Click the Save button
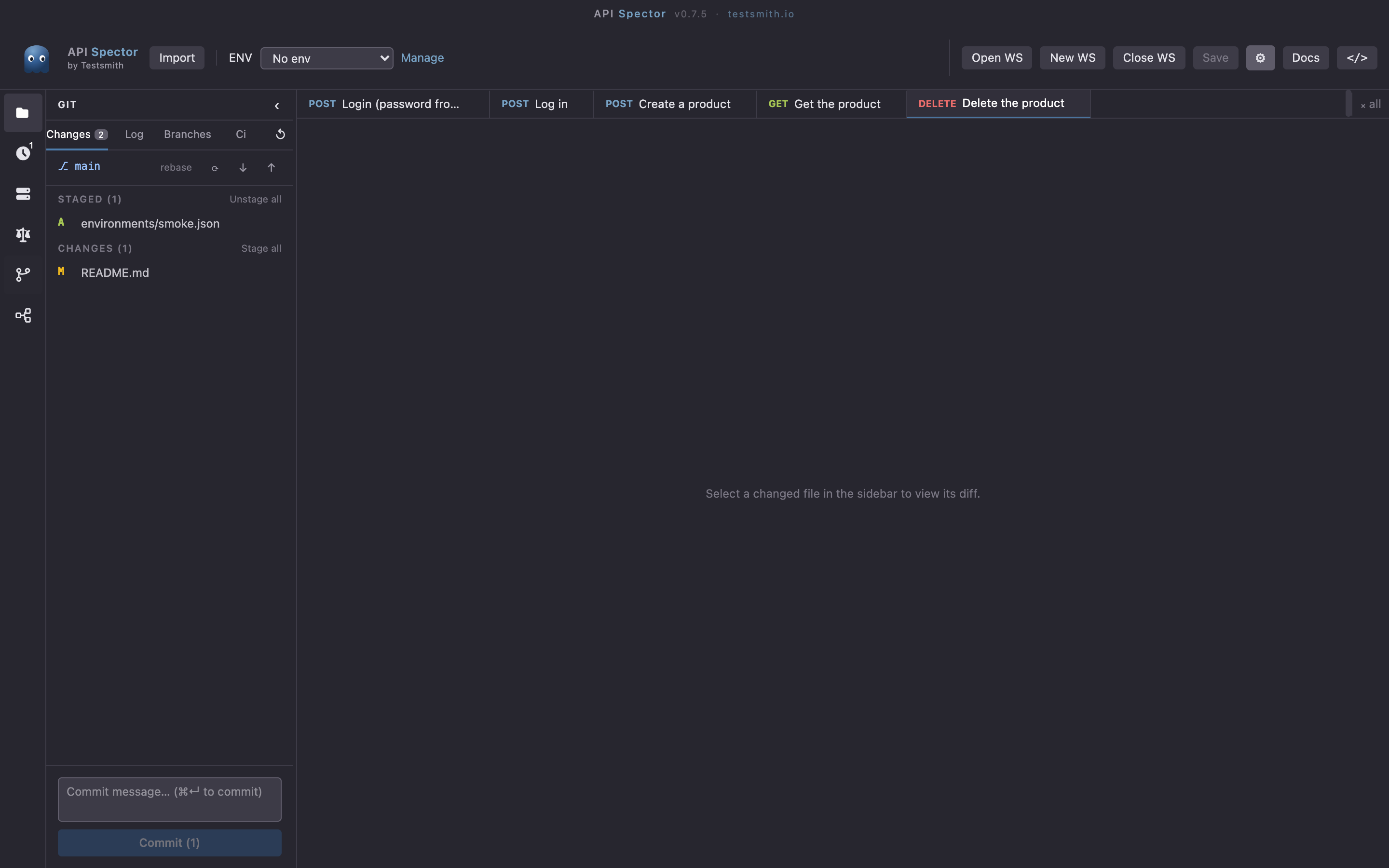1389x868 pixels. [x=1215, y=58]
